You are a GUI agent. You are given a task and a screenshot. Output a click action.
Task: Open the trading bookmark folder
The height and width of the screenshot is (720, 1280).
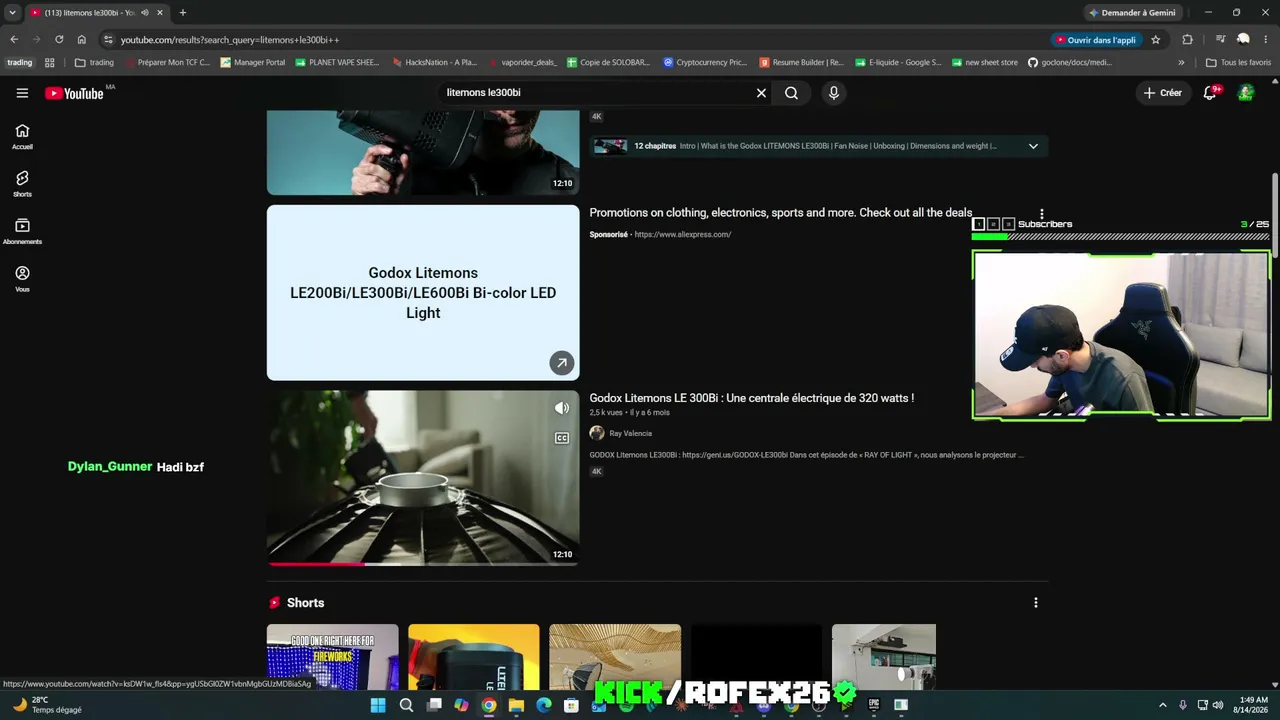(x=94, y=62)
